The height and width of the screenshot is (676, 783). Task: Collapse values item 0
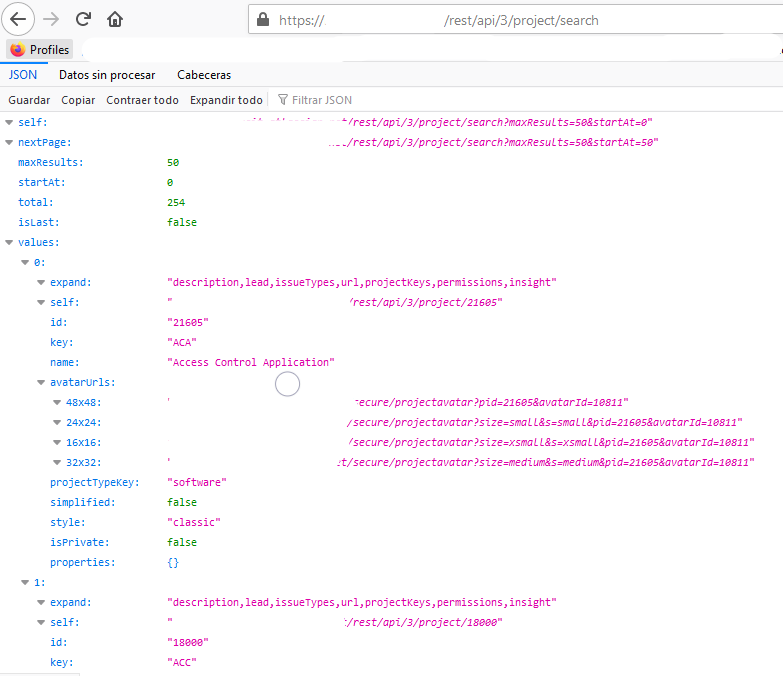click(x=25, y=262)
